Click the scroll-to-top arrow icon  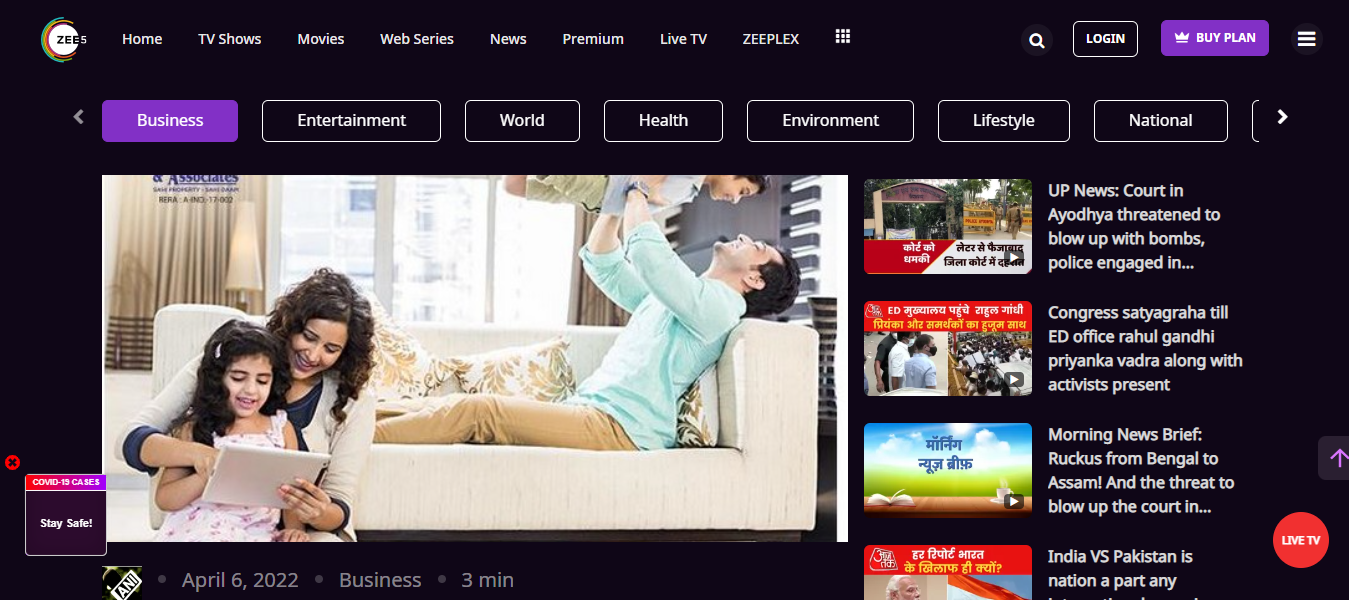pos(1337,458)
